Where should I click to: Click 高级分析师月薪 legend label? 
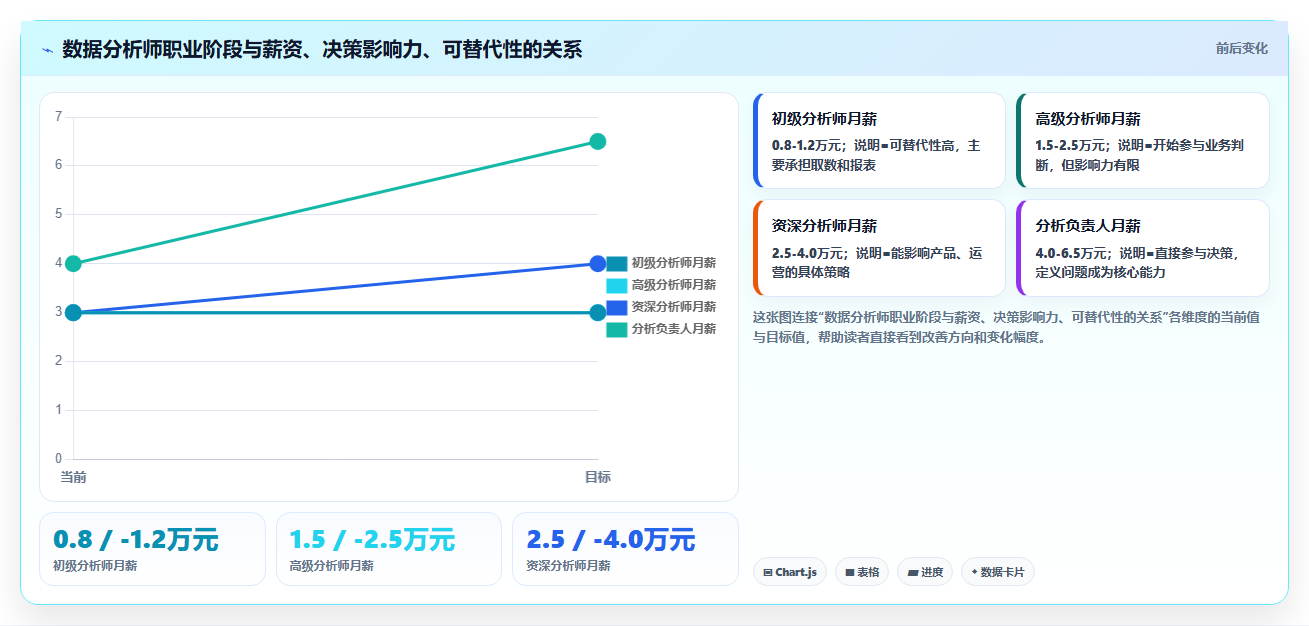click(x=674, y=285)
